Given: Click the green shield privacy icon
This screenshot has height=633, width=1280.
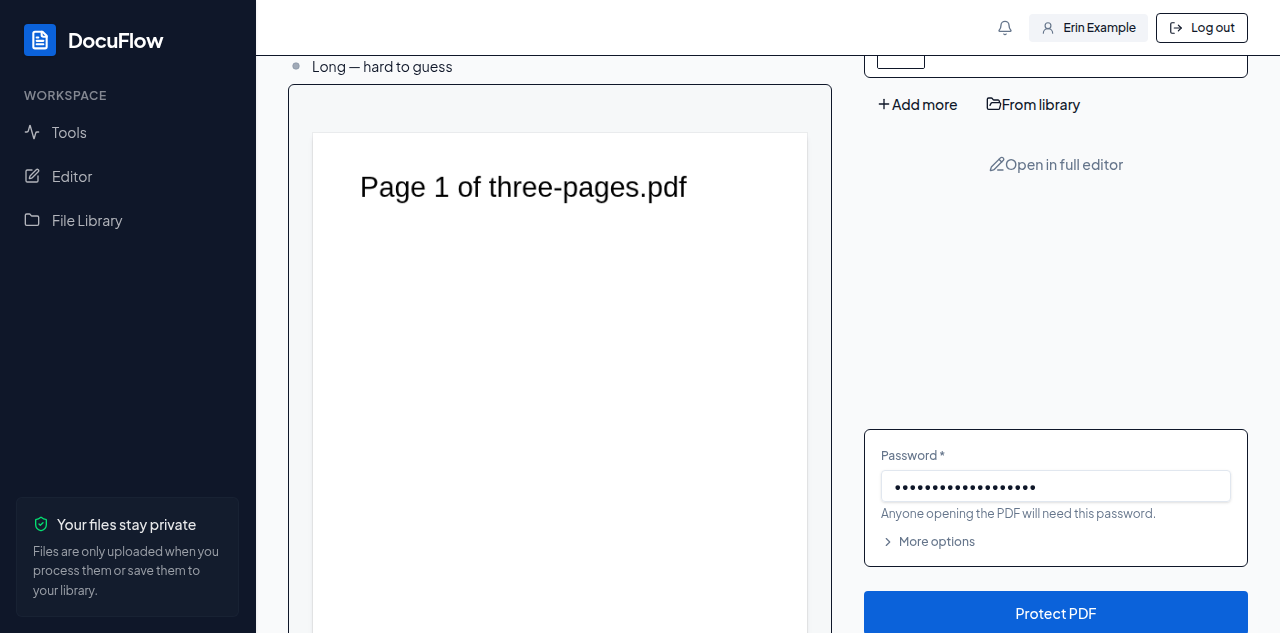Looking at the screenshot, I should click(41, 524).
